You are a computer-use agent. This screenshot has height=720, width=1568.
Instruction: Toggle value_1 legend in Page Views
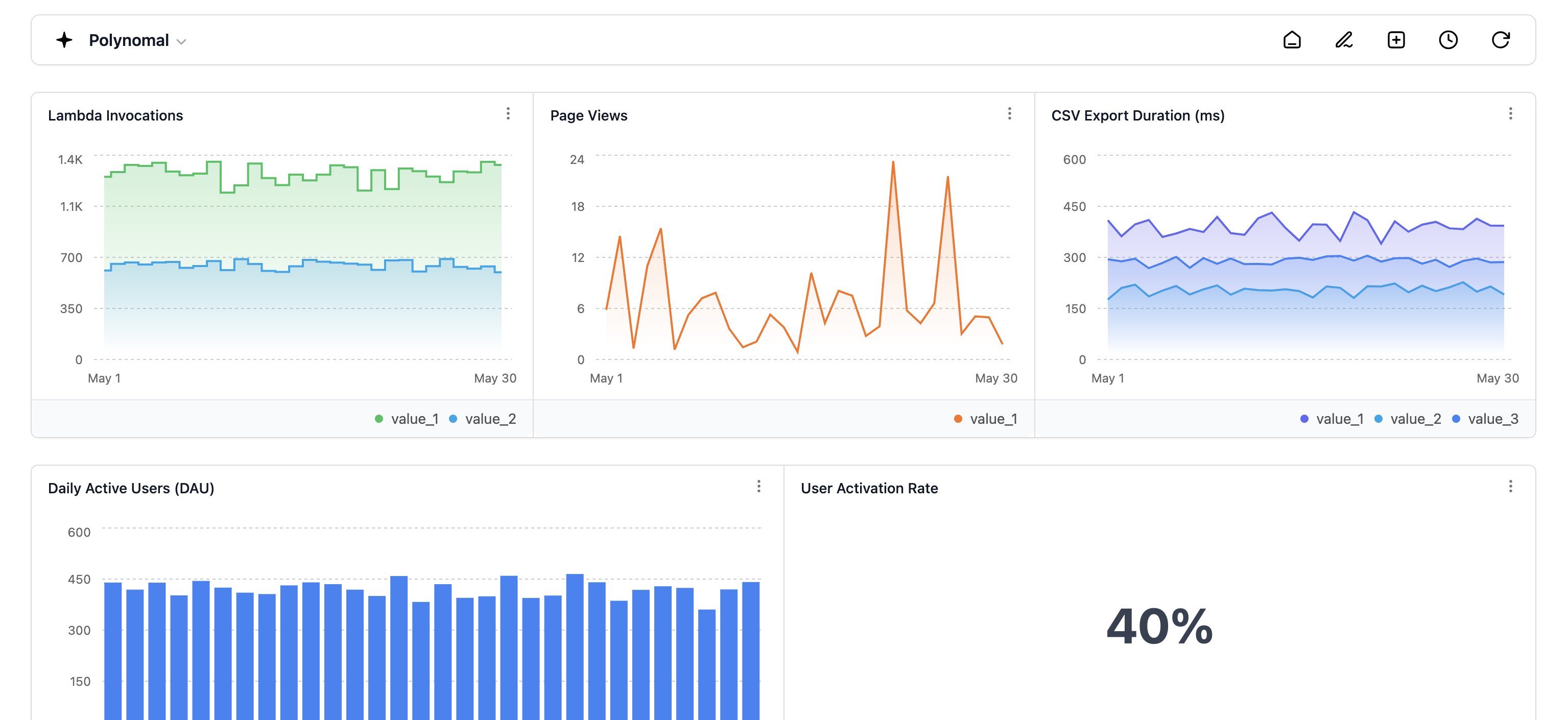click(985, 419)
